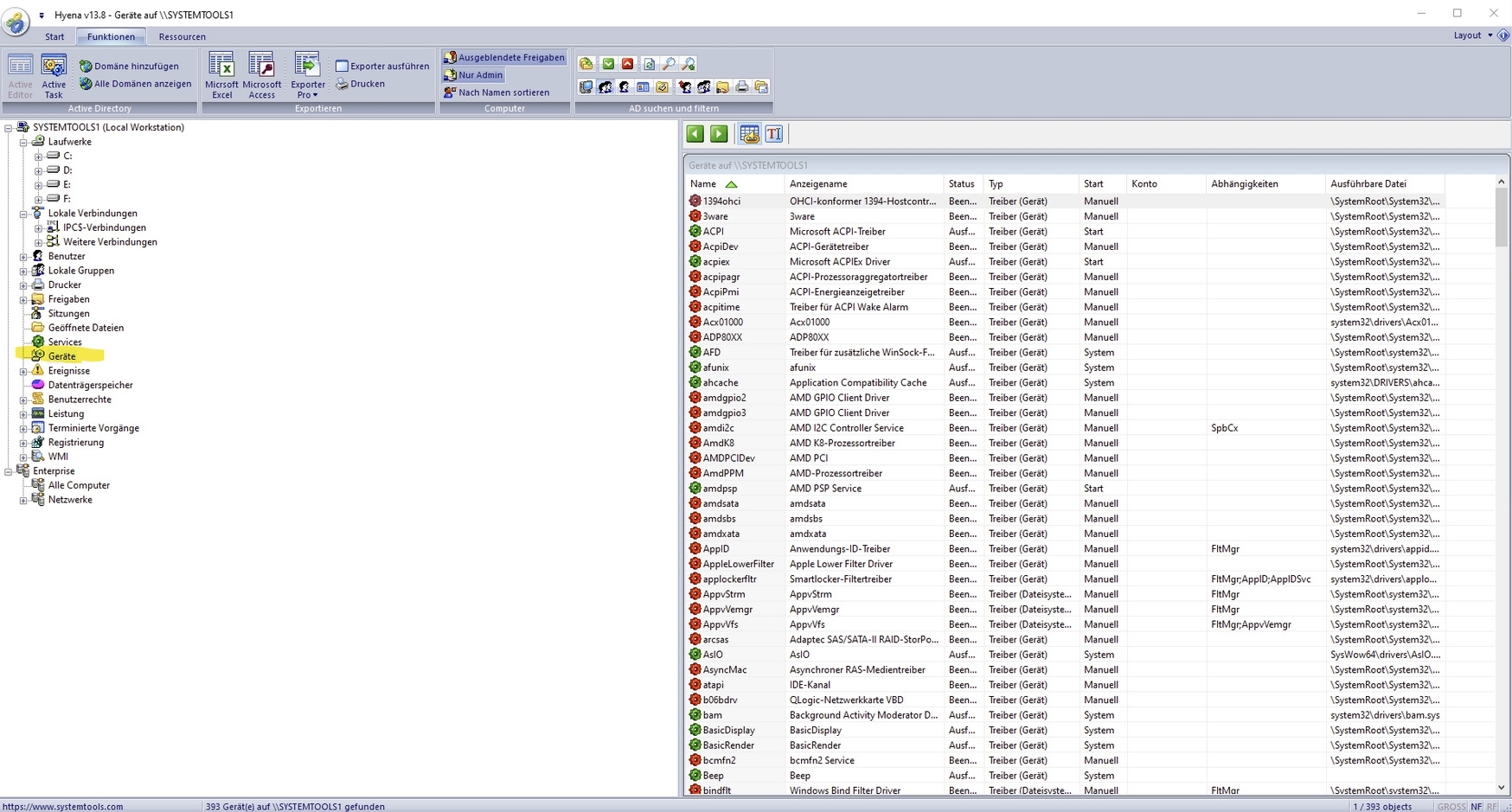1512x812 pixels.
Task: Expand the Benutzer tree node
Action: coord(23,257)
